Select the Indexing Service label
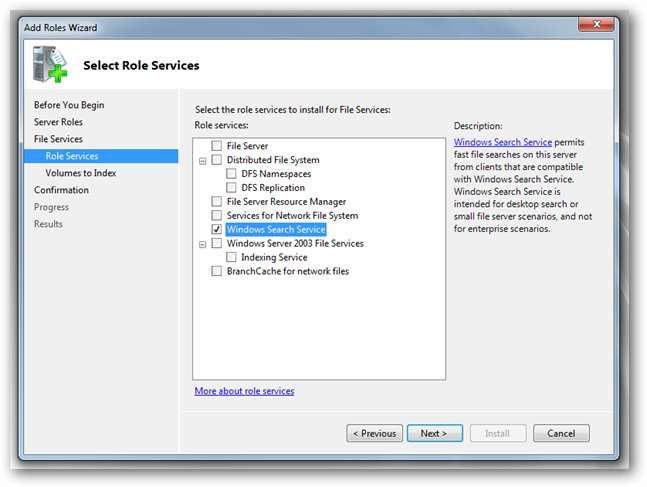Screen dimensions: 647x487 point(274,257)
